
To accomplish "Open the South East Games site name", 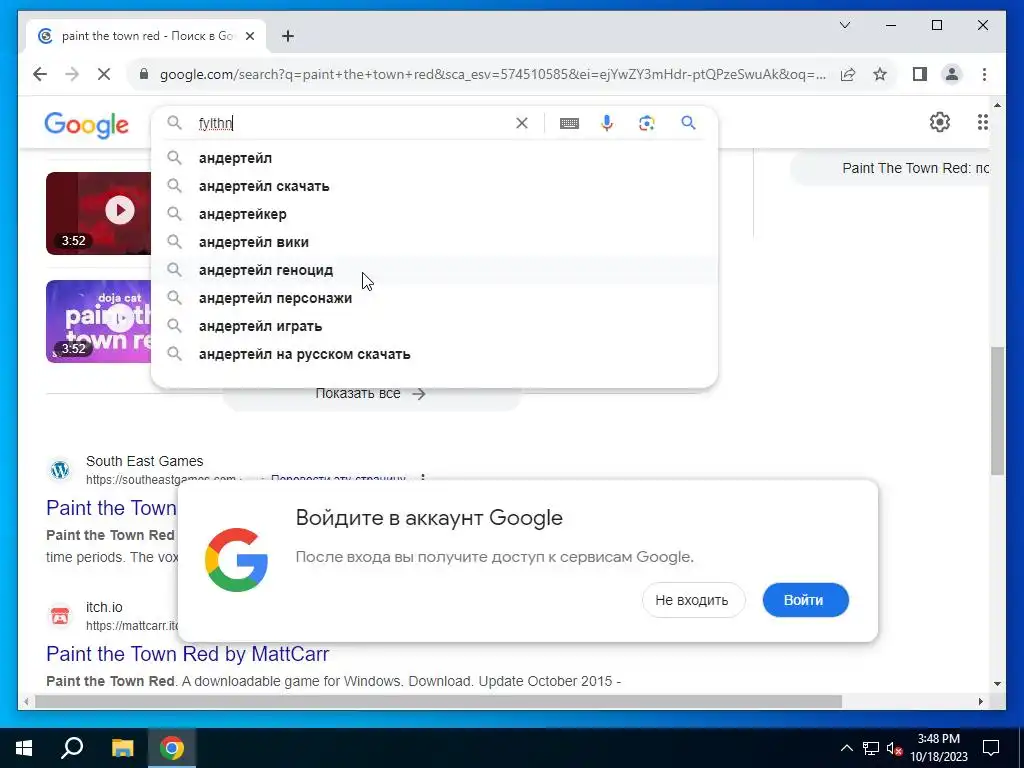I will tap(144, 461).
